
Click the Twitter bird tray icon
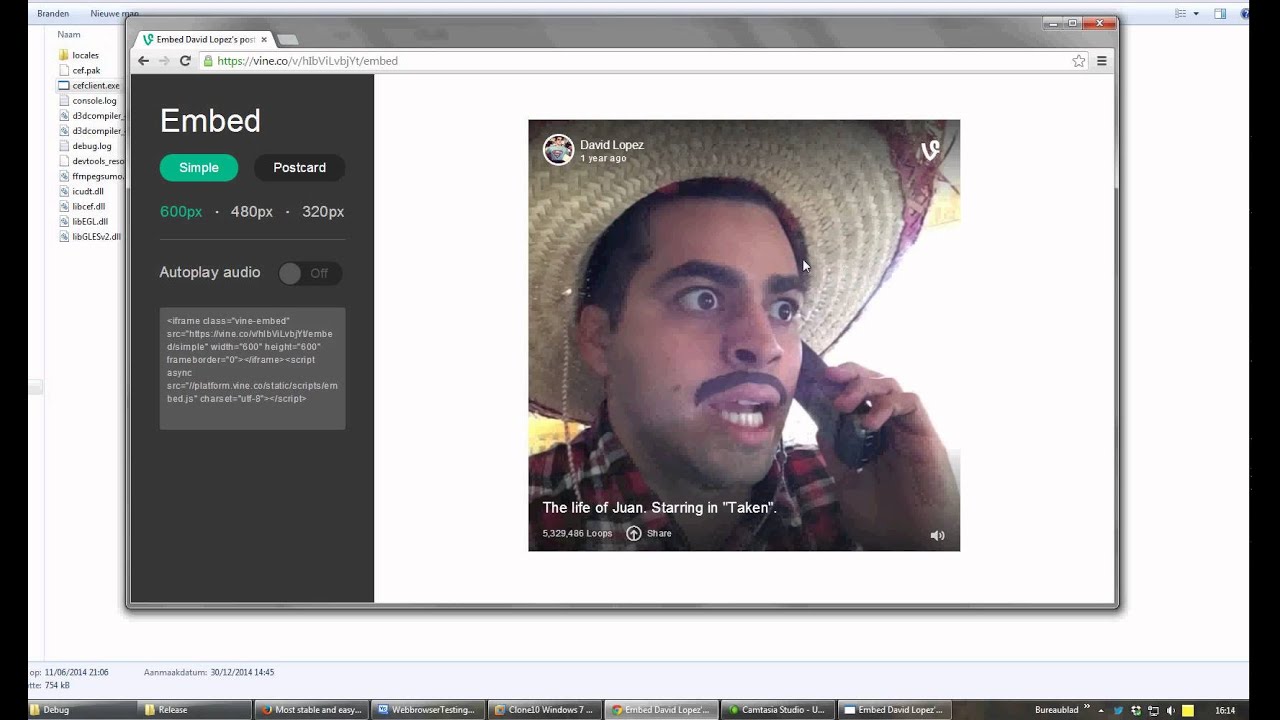point(1118,711)
